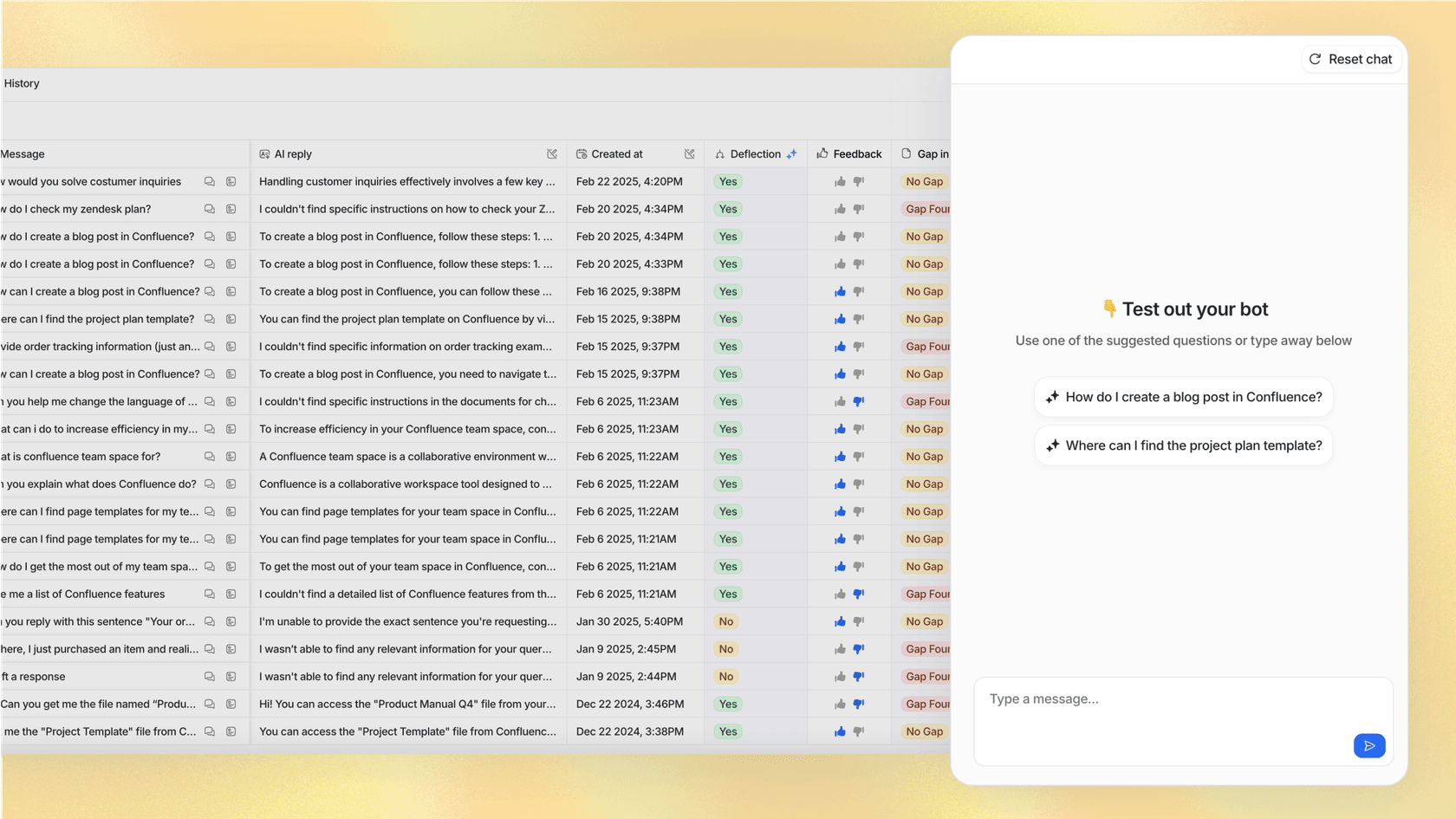The height and width of the screenshot is (819, 1456).
Task: Toggle thumbs up on the Product Manual Q4 reply
Action: 838,704
